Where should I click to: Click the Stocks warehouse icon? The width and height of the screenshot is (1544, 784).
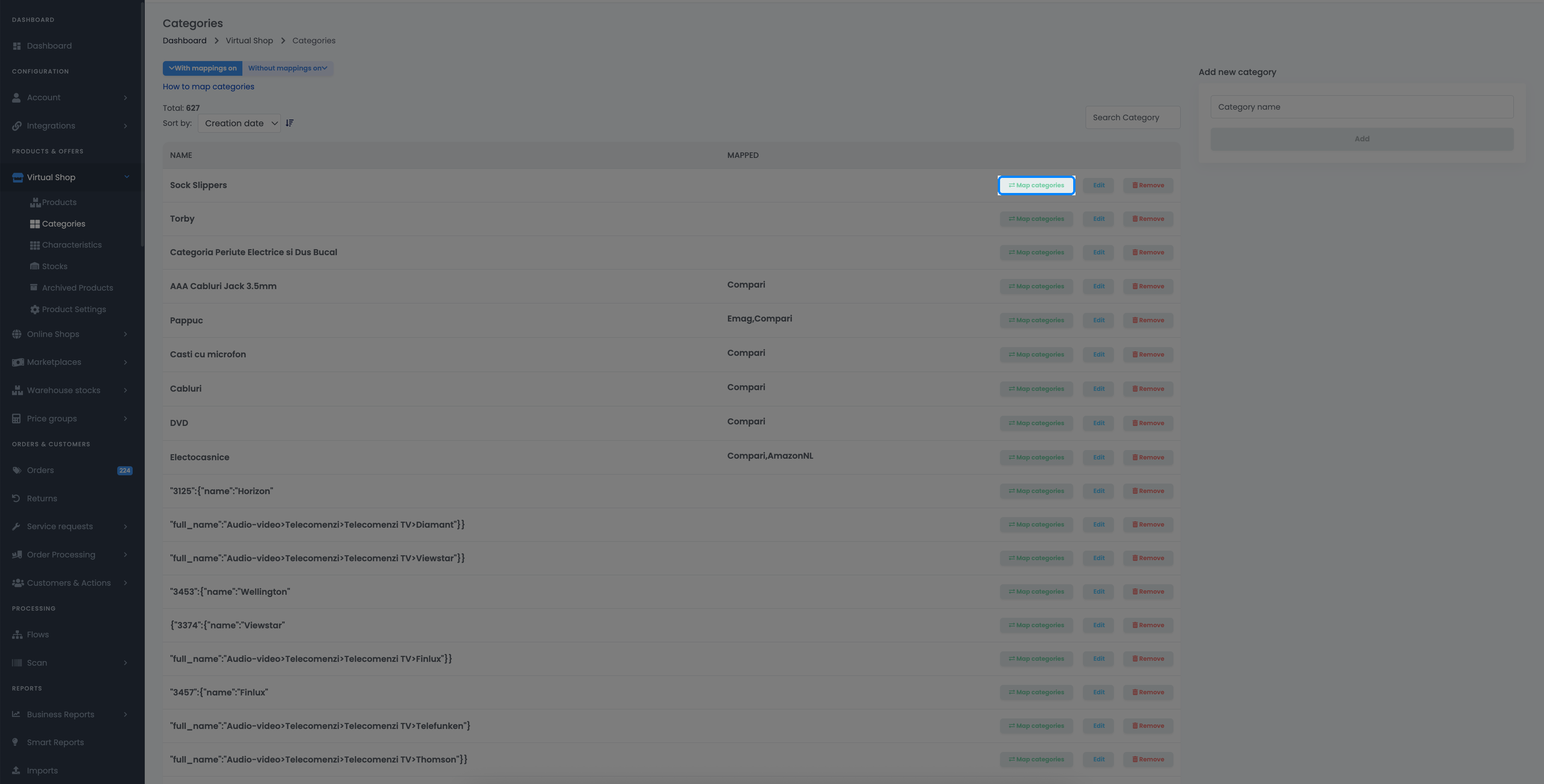(x=35, y=267)
